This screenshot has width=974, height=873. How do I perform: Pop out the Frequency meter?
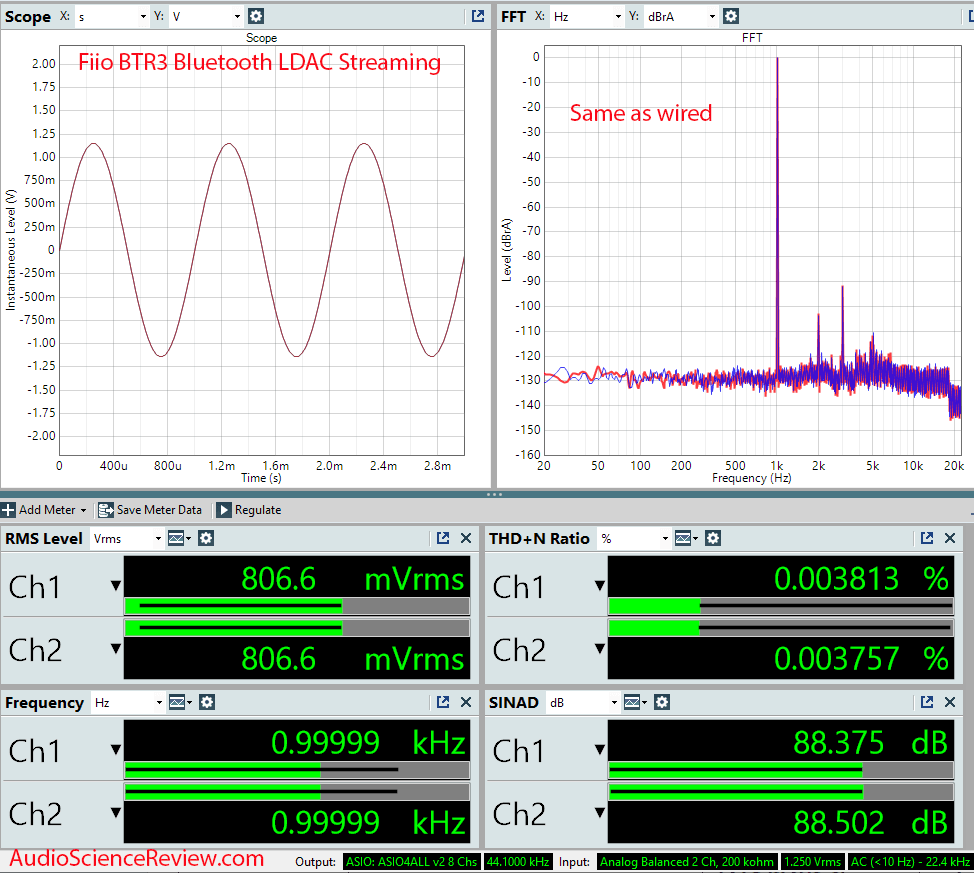tap(443, 702)
